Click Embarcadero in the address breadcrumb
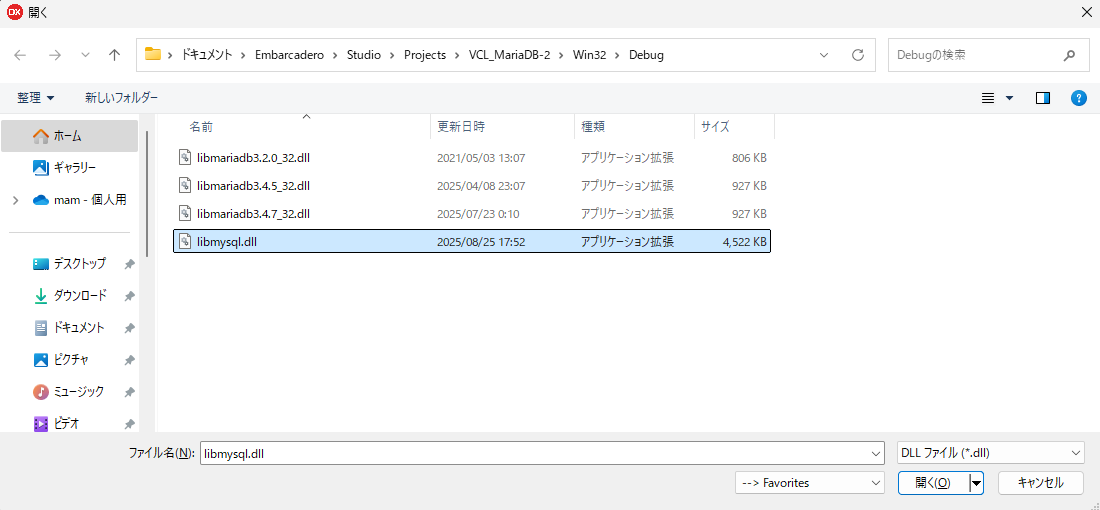The width and height of the screenshot is (1100, 510). (290, 55)
